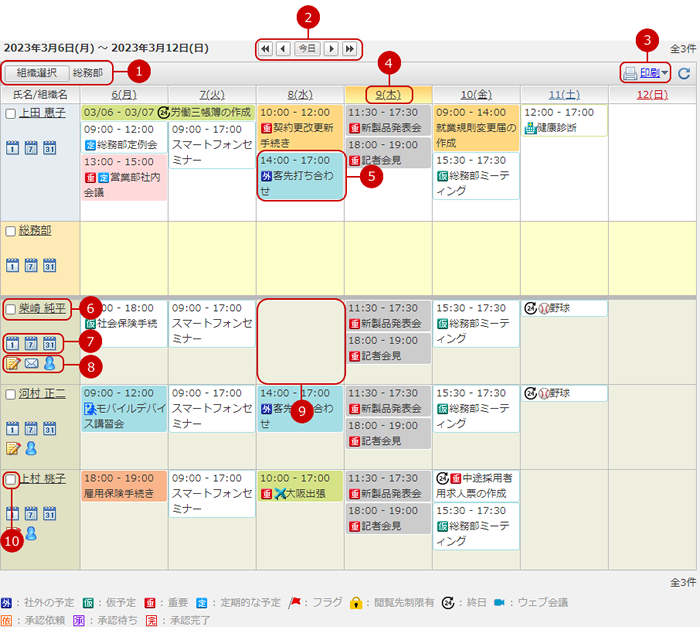Select the 12(日) Sunday column header
This screenshot has height=627, width=700.
(652, 94)
